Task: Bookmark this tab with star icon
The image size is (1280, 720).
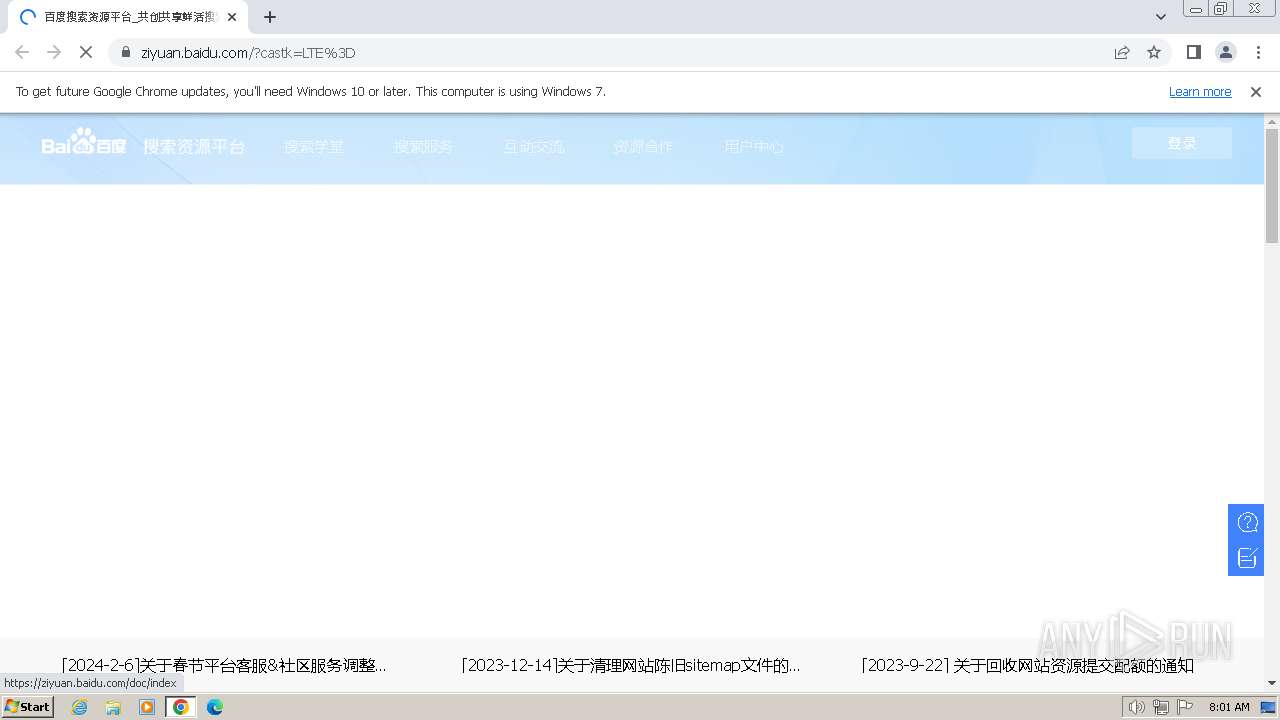Action: [x=1154, y=52]
